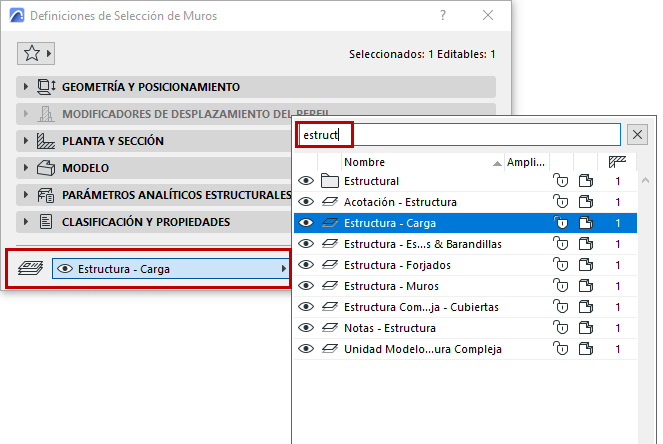Click the Estructural folder icon
Viewport: 663px width, 444px height.
click(330, 181)
